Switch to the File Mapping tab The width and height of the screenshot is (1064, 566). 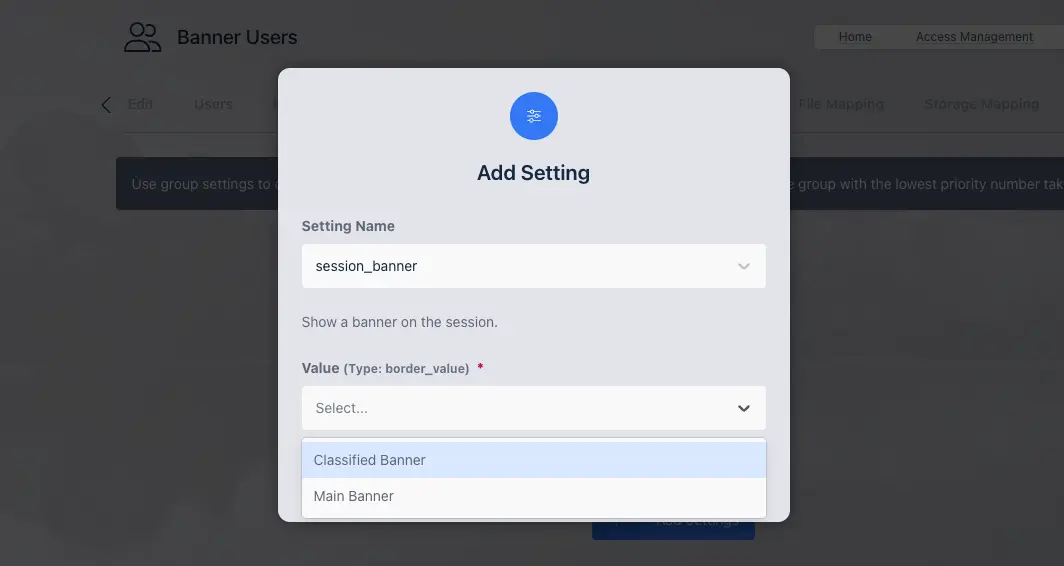[x=841, y=104]
